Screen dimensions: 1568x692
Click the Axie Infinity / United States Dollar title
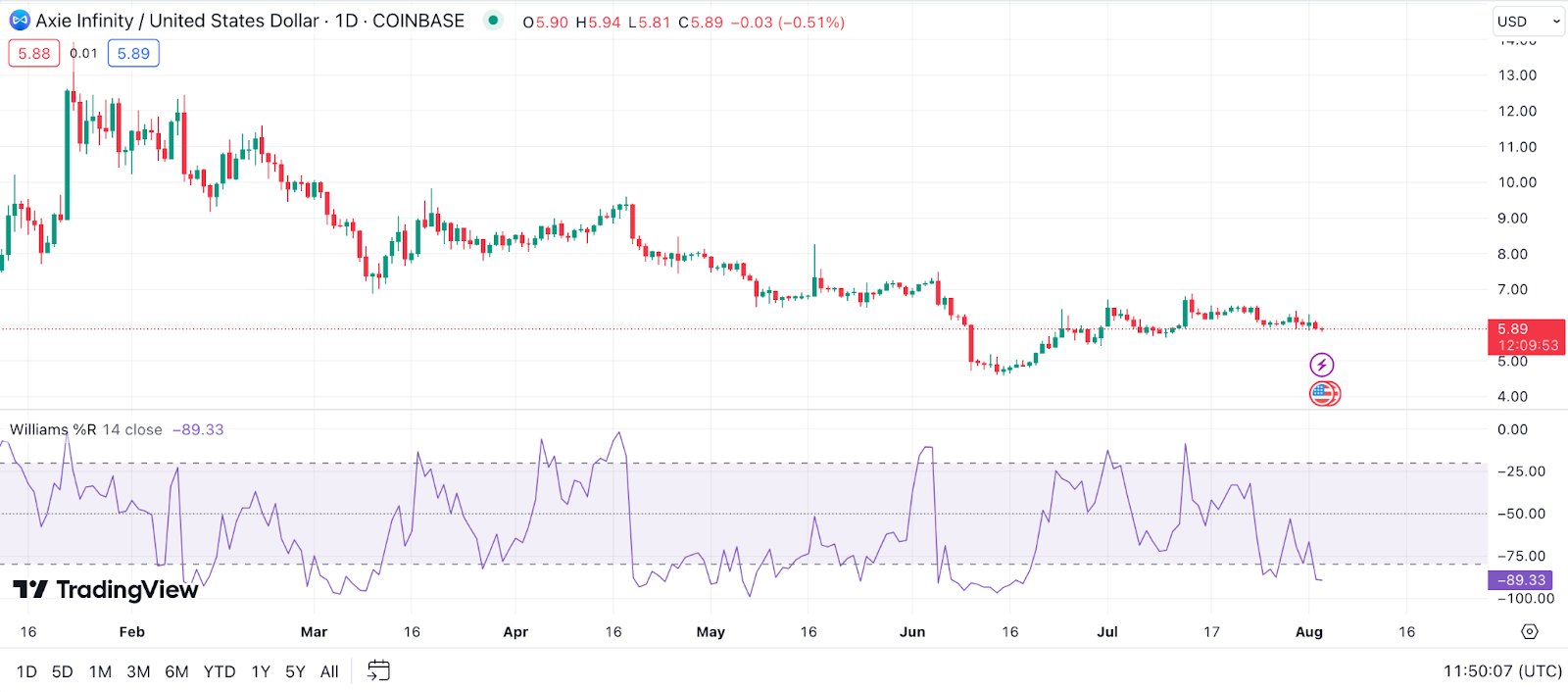(x=178, y=21)
